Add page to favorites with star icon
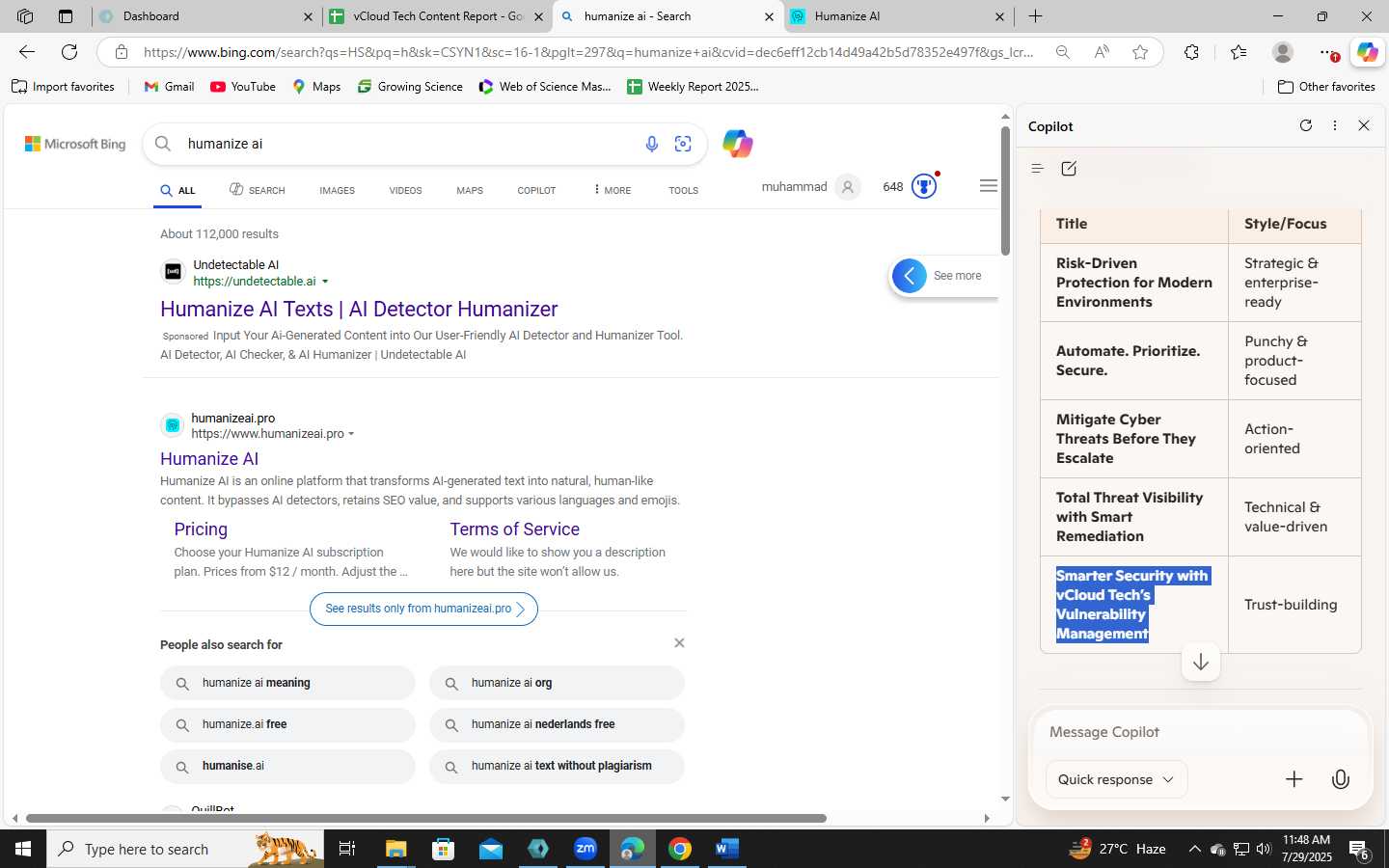 click(x=1140, y=52)
